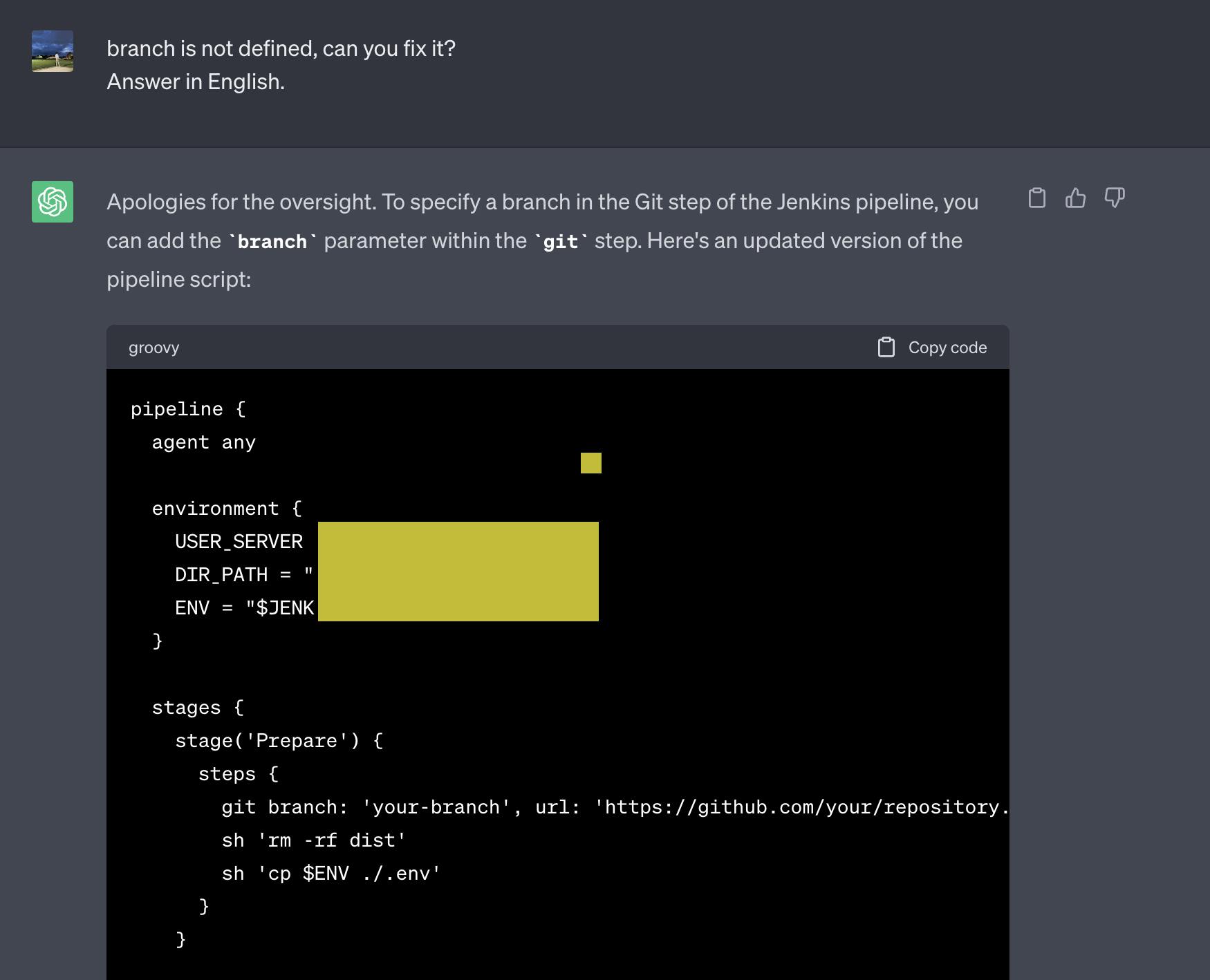Click the 'Answer in English.' line
Image resolution: width=1210 pixels, height=980 pixels.
tap(196, 82)
